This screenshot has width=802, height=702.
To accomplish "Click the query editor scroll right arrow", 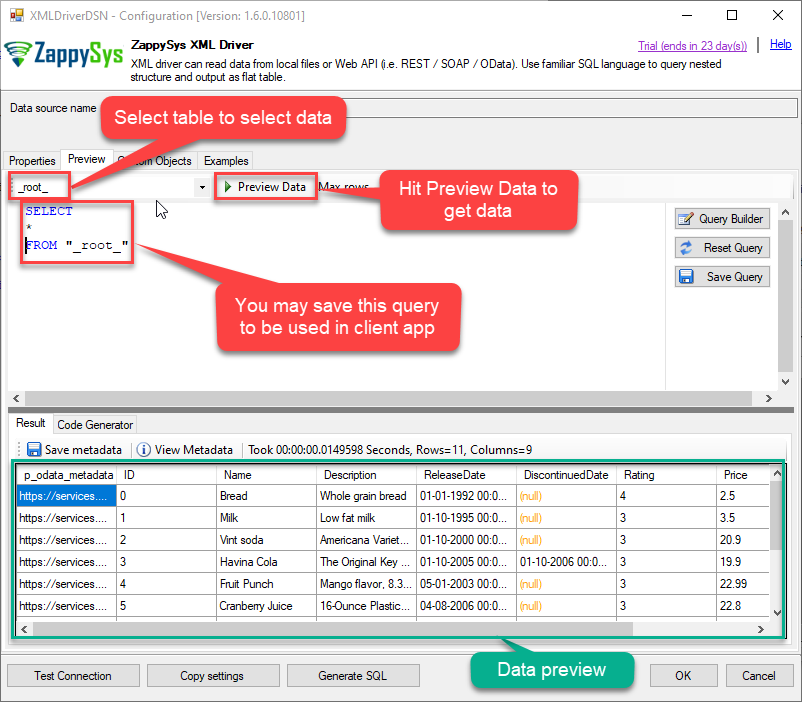I will (x=768, y=398).
